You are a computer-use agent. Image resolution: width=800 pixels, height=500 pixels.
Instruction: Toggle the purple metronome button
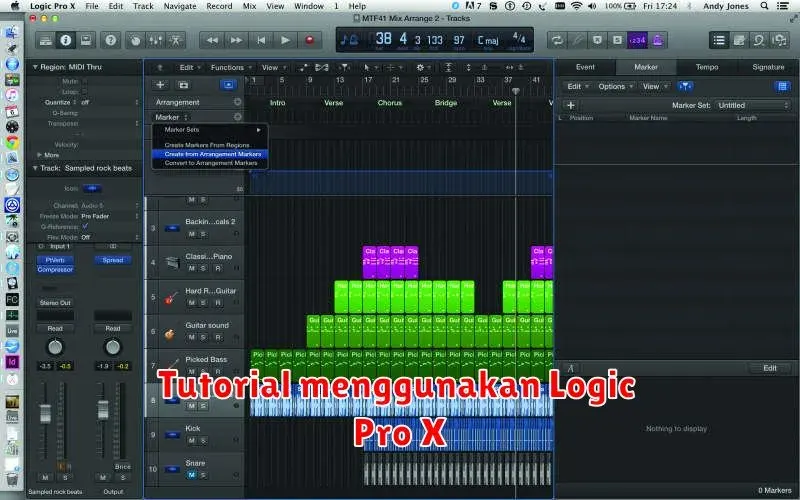pos(657,40)
